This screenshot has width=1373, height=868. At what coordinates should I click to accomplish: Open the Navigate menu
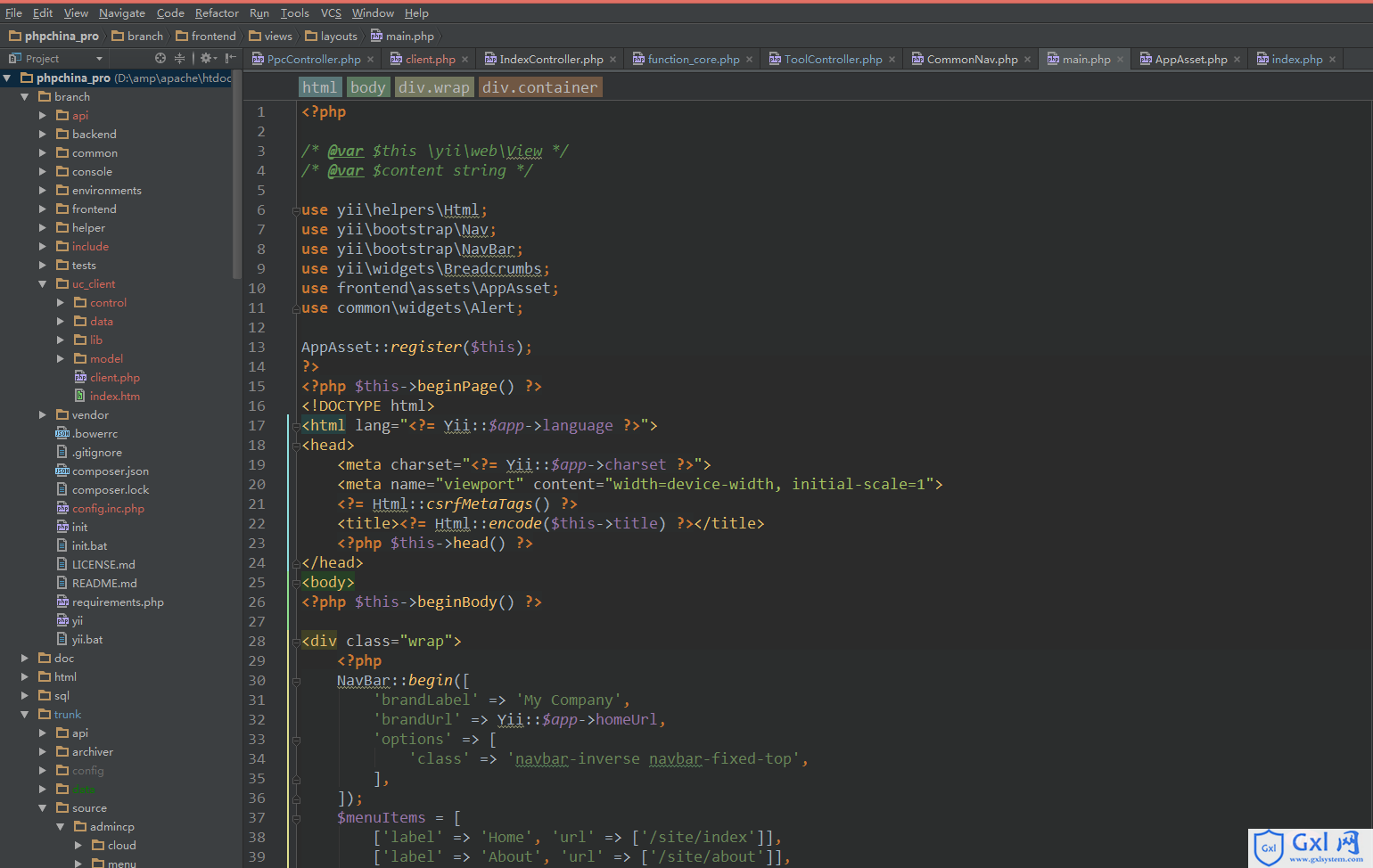pyautogui.click(x=121, y=12)
